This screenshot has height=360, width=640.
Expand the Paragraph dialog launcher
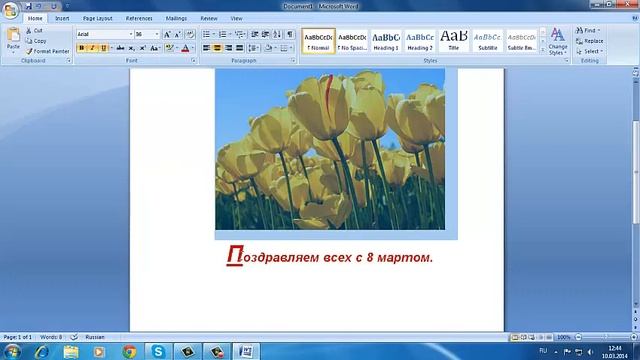click(293, 60)
